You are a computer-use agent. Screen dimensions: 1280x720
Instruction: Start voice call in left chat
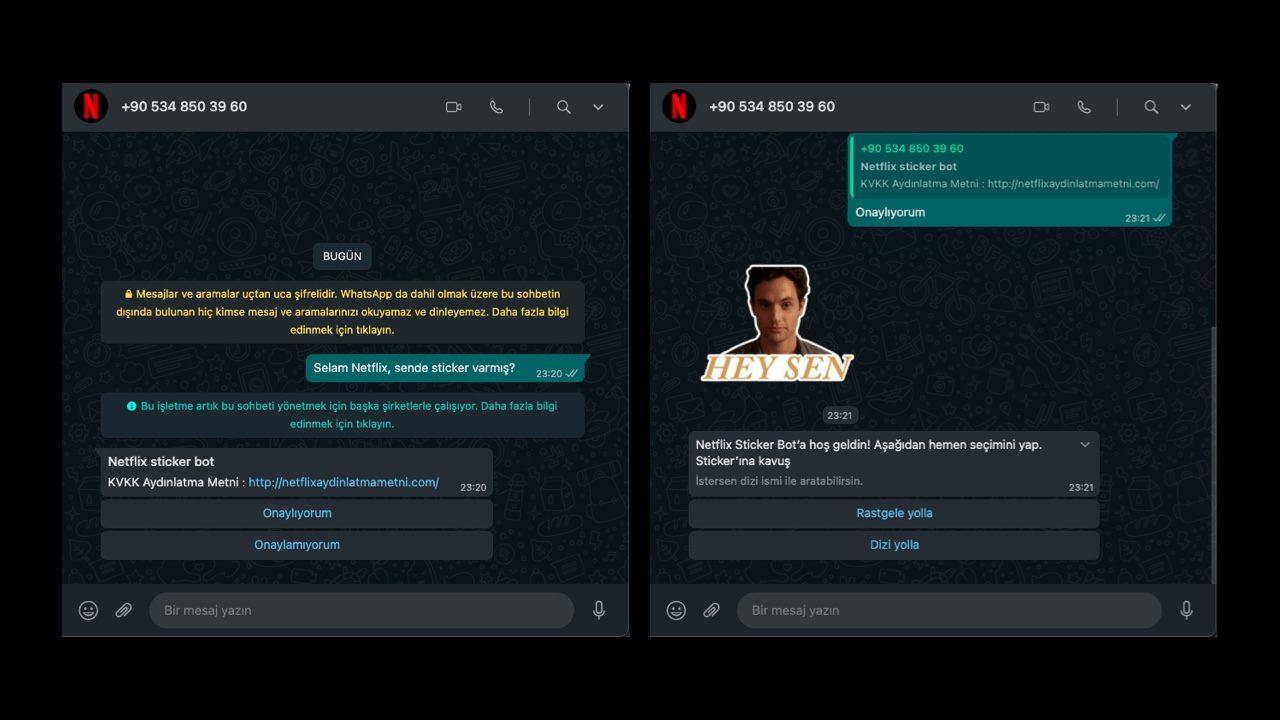(x=496, y=107)
